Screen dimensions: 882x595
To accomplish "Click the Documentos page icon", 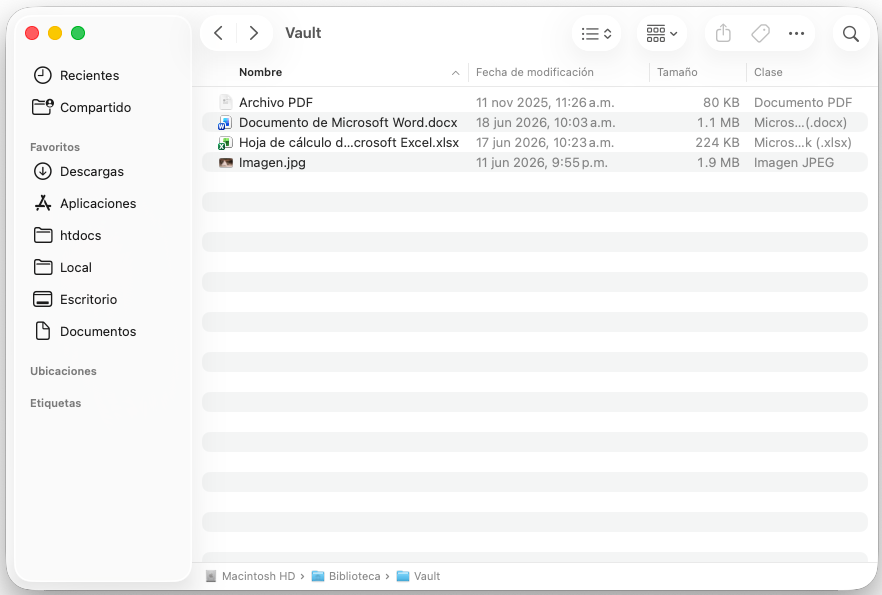I will [43, 331].
